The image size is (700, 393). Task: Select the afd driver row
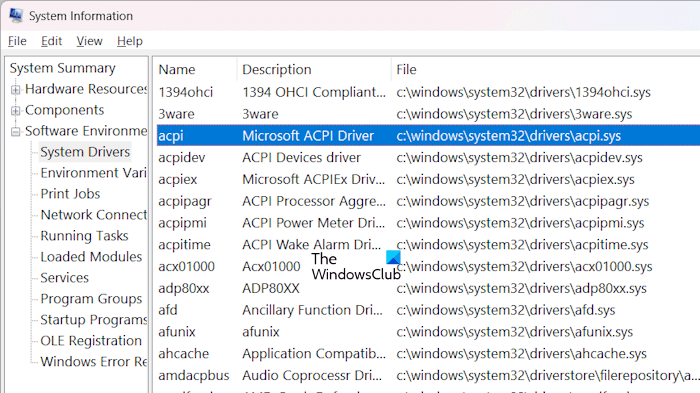coord(428,310)
